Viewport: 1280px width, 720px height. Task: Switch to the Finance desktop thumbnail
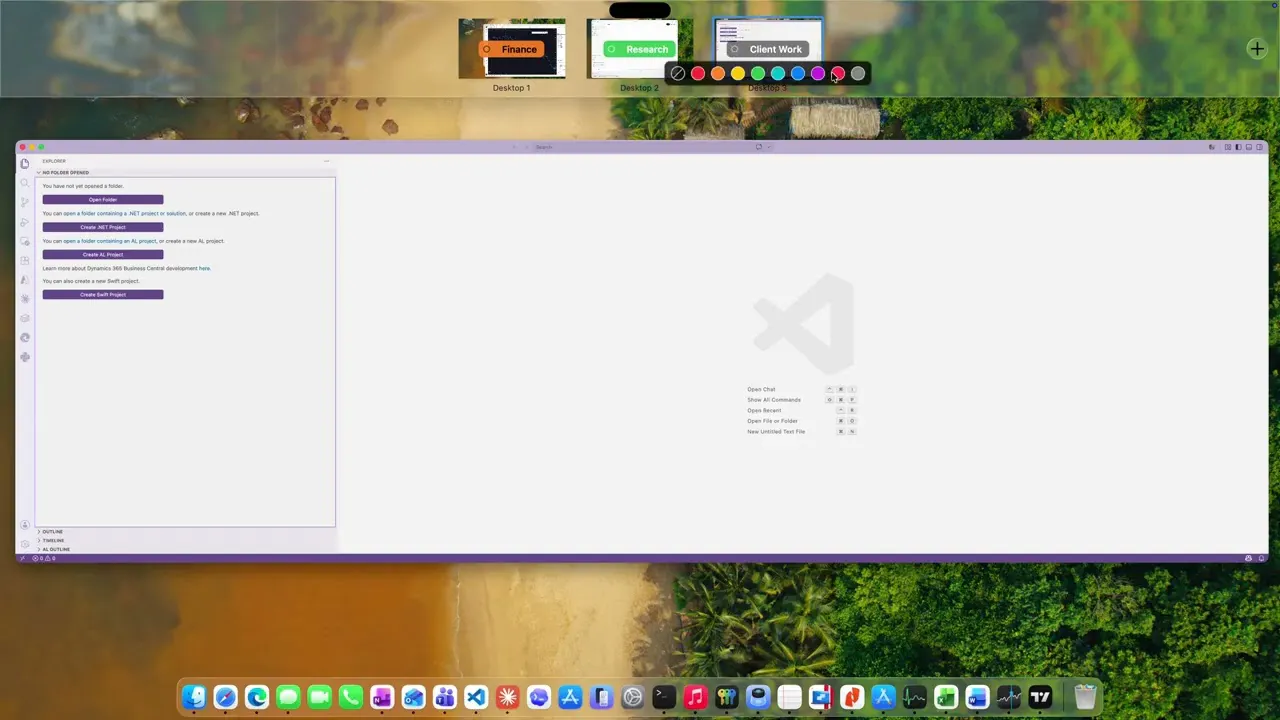tap(512, 48)
